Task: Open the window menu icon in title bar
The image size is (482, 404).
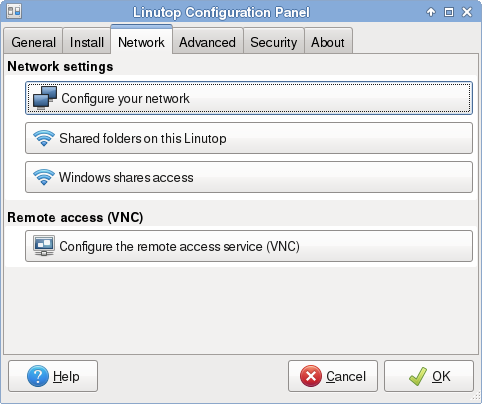Action: [14, 12]
